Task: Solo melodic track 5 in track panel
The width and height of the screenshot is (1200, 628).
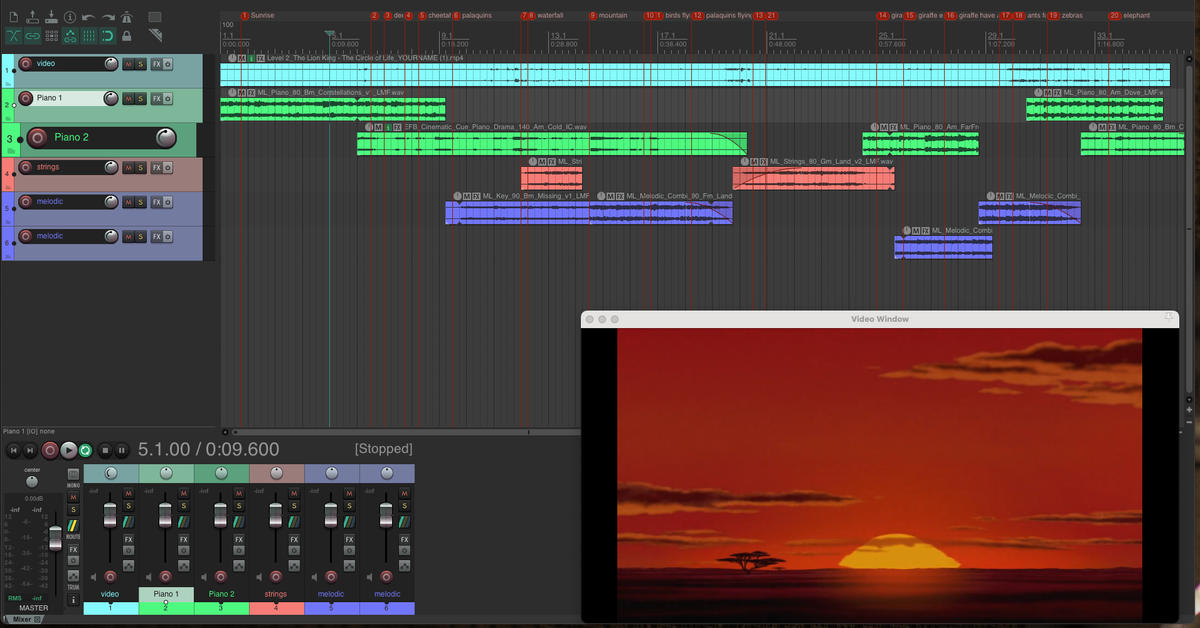Action: (141, 202)
